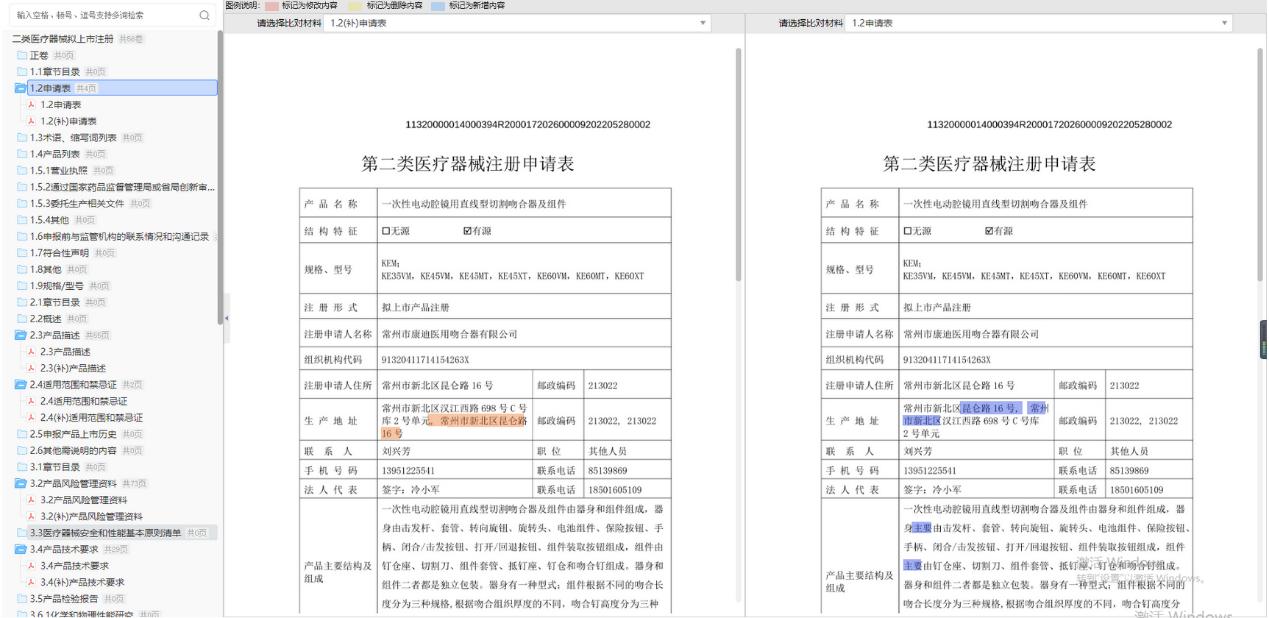This screenshot has width=1269, height=618.
Task: Click the folder icon beside 1.7符合性声明
Action: pyautogui.click(x=22, y=252)
